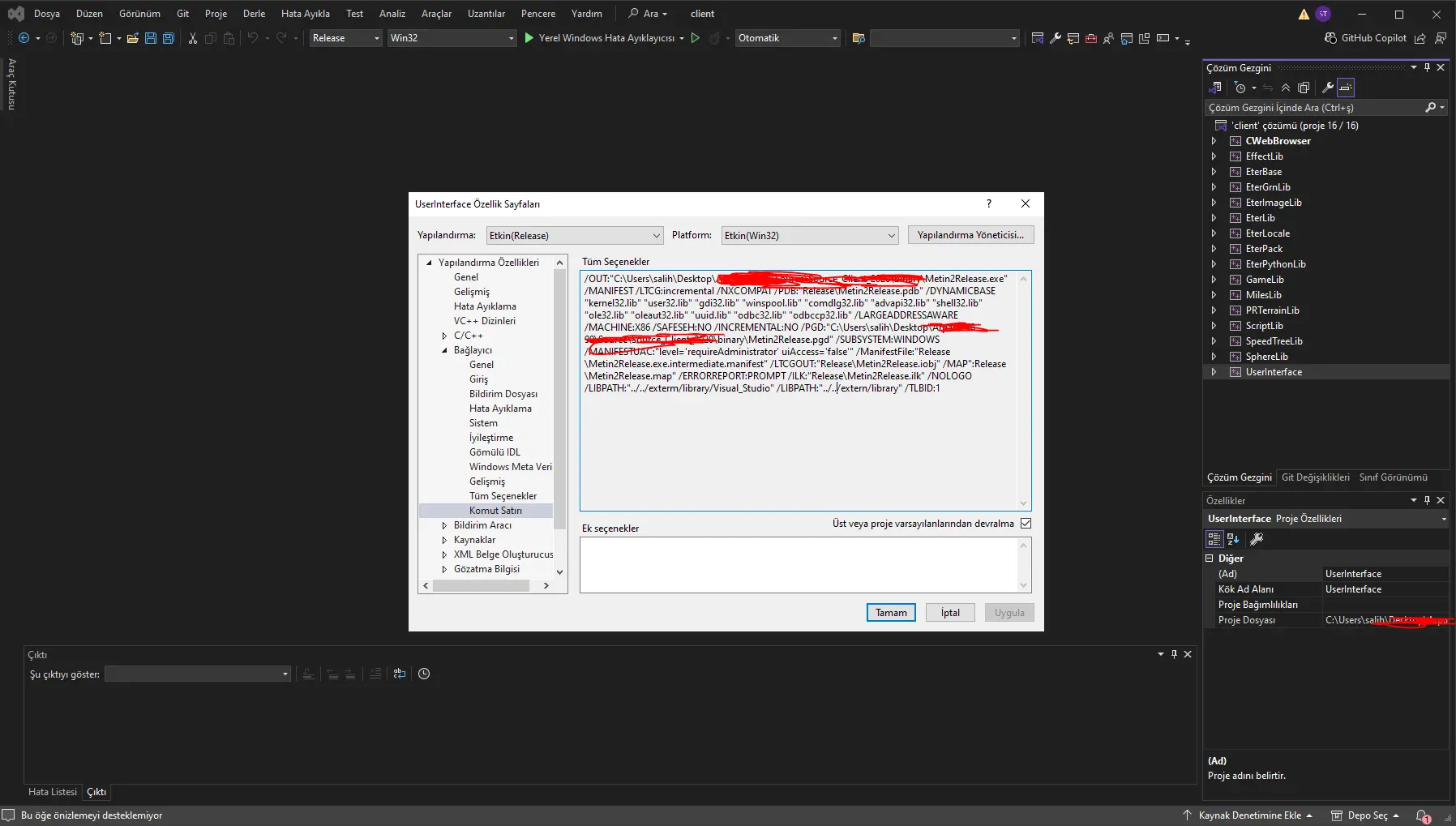Image resolution: width=1456 pixels, height=826 pixels.
Task: Open the Win32 platform dropdown in toolbar
Action: tap(452, 38)
